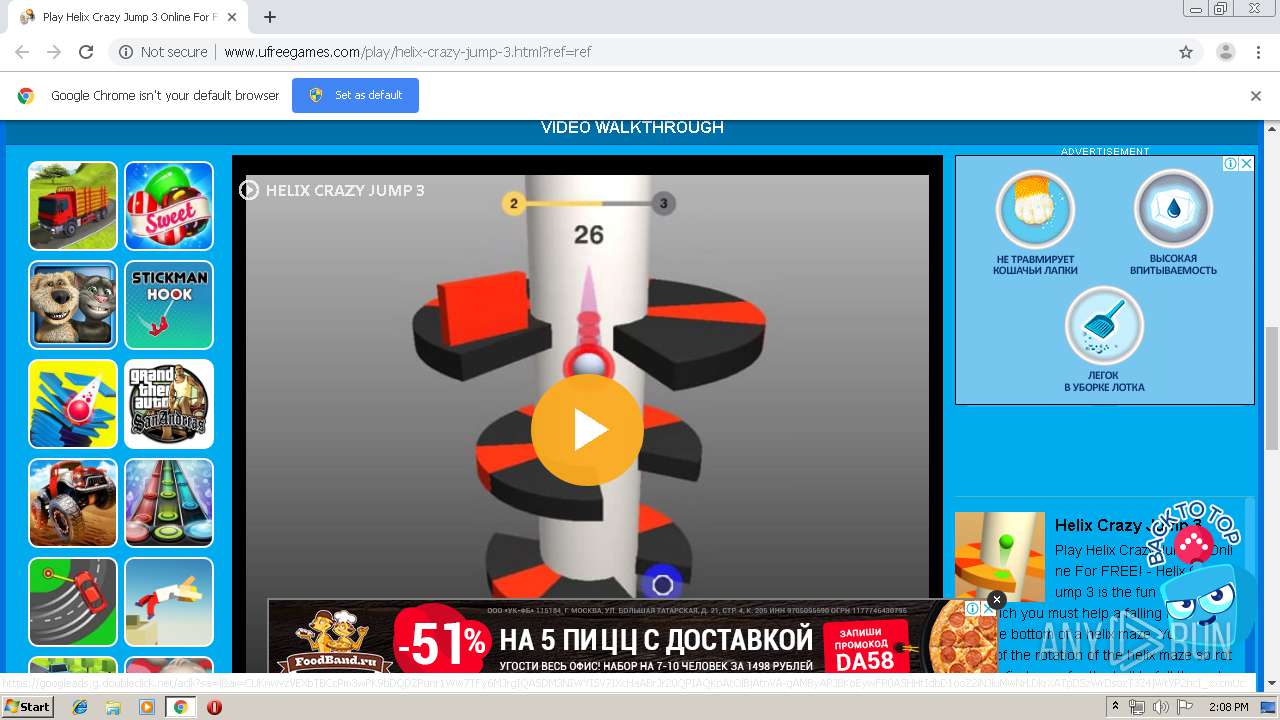Open the red car drift game thumbnail
1280x720 pixels.
pos(73,602)
